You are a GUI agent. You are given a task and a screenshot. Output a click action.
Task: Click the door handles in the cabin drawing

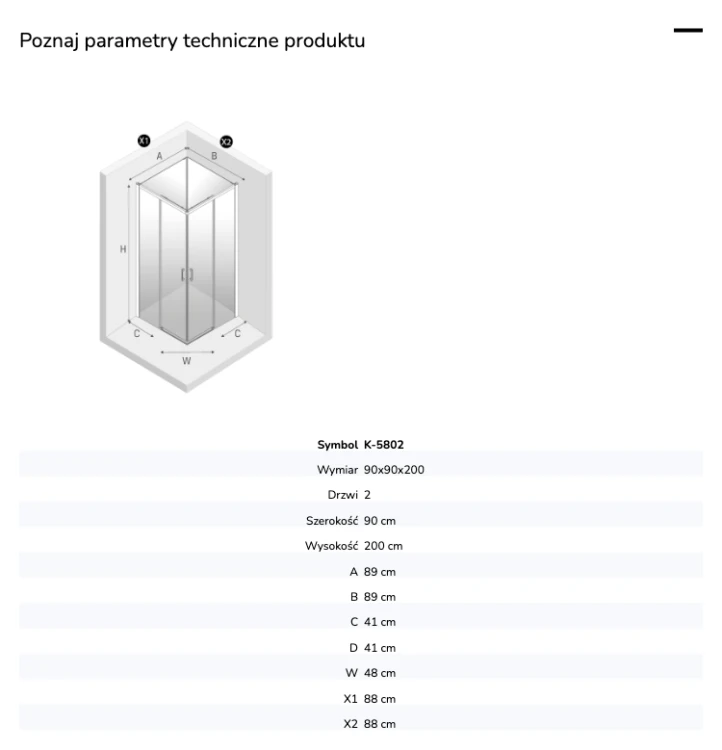(187, 275)
